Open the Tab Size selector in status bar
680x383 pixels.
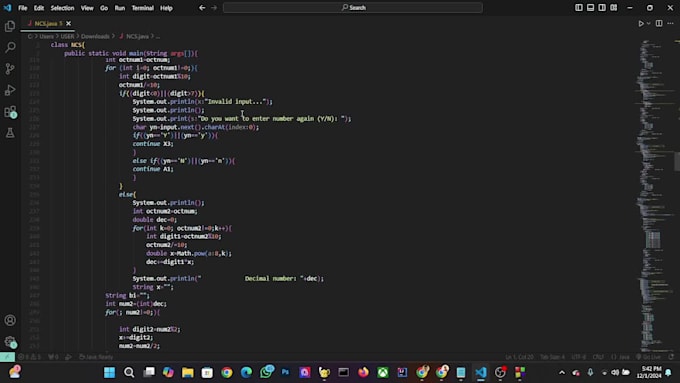552,357
